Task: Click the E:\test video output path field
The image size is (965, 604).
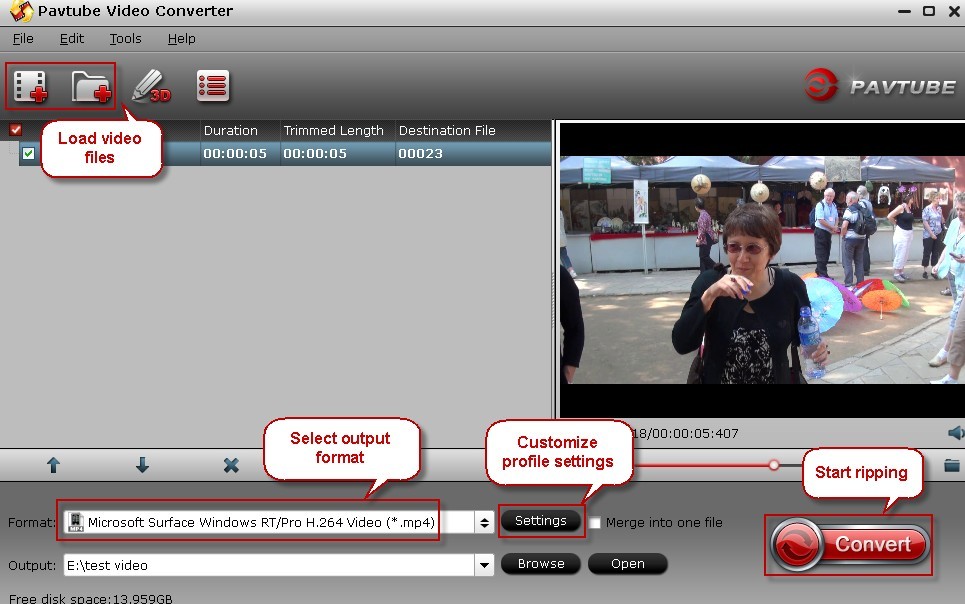Action: coord(270,565)
